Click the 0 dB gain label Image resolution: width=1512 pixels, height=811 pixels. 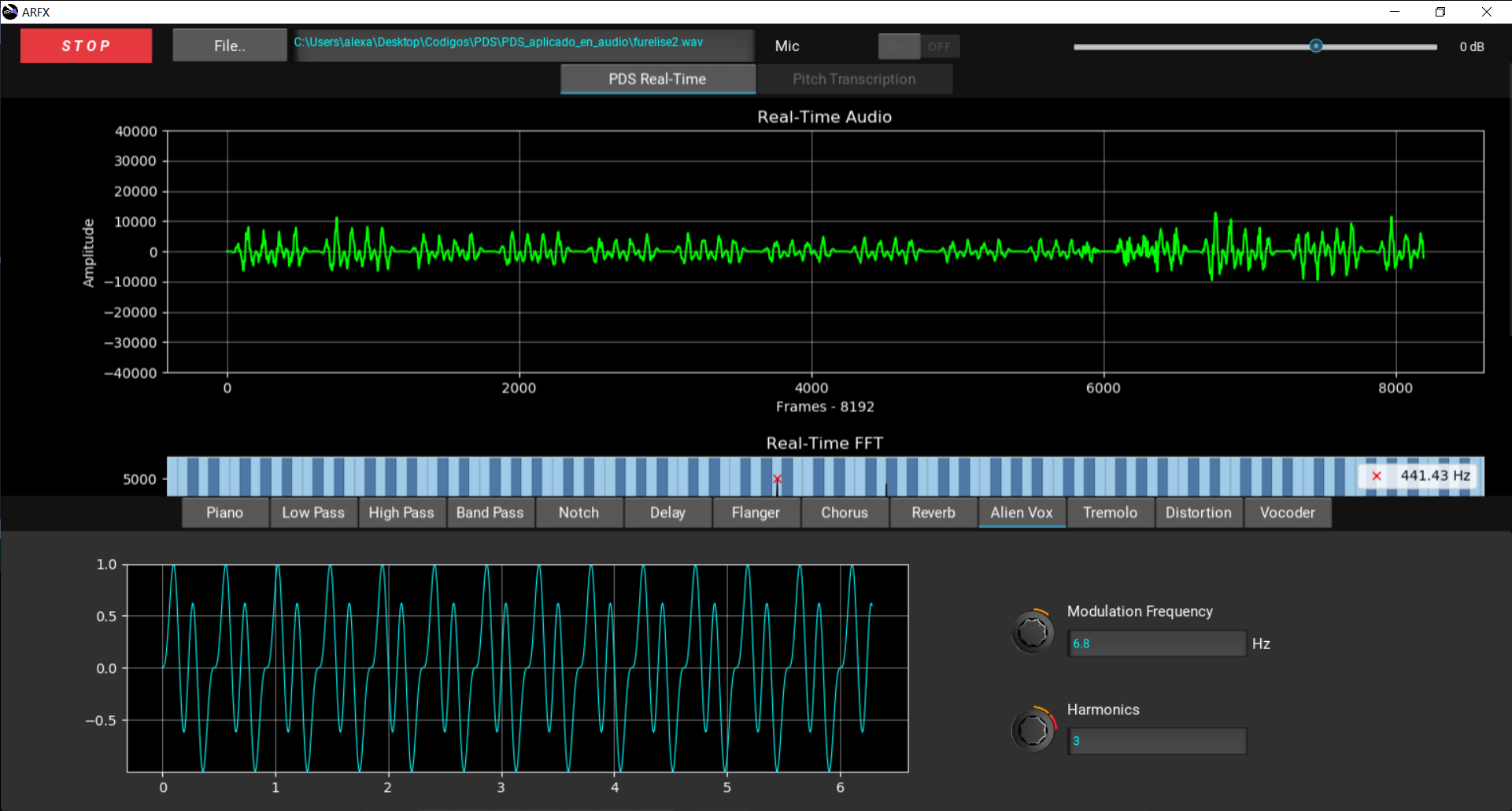tap(1472, 46)
